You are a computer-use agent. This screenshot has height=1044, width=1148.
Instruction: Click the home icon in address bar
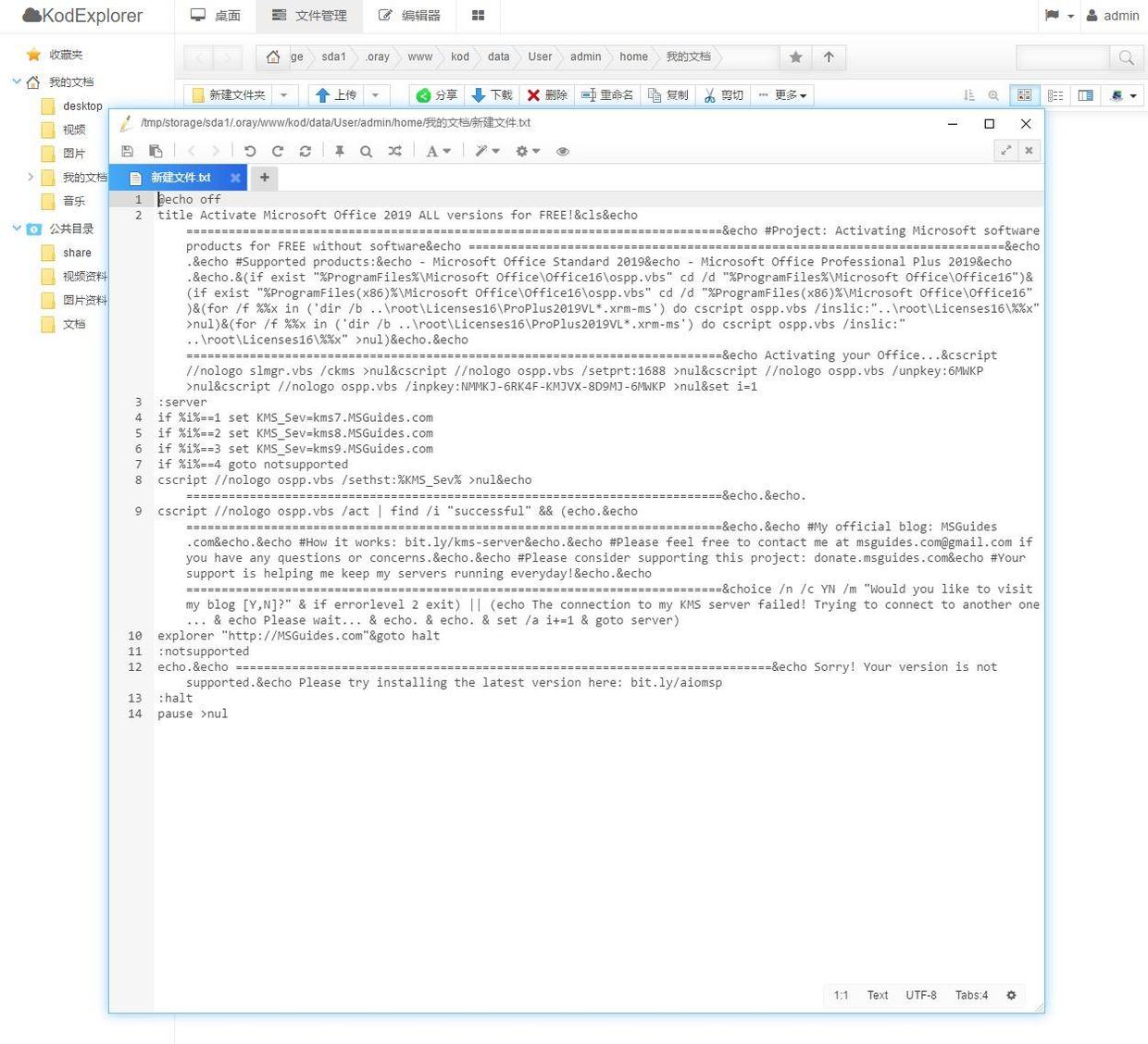tap(272, 57)
